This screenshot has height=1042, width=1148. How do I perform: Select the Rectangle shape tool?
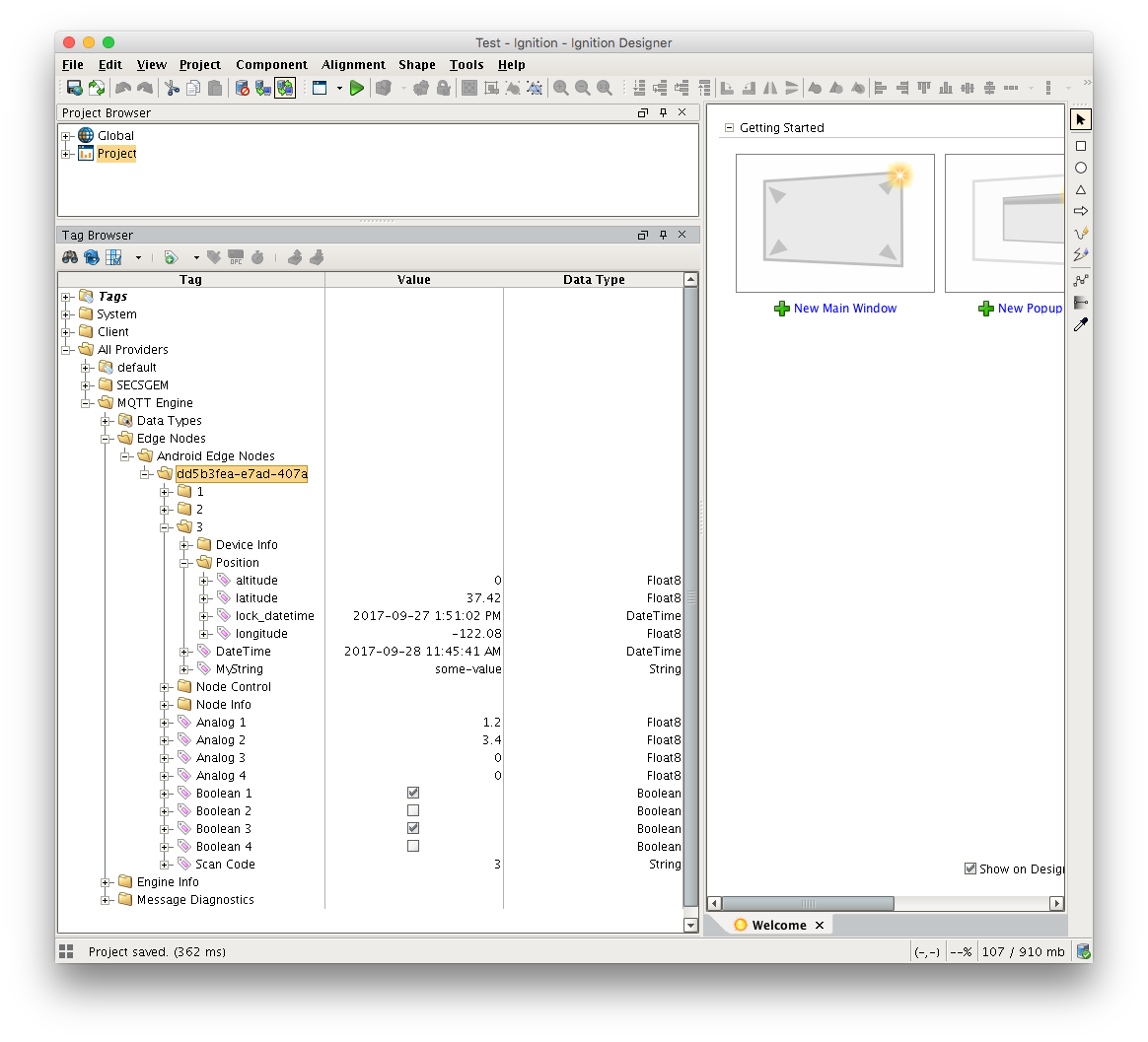point(1081,146)
